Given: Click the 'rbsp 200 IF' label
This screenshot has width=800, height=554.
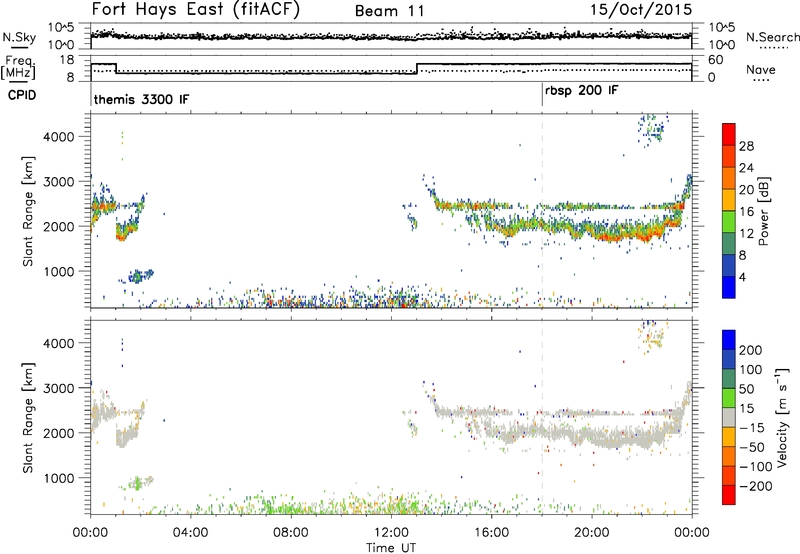Looking at the screenshot, I should (x=581, y=90).
